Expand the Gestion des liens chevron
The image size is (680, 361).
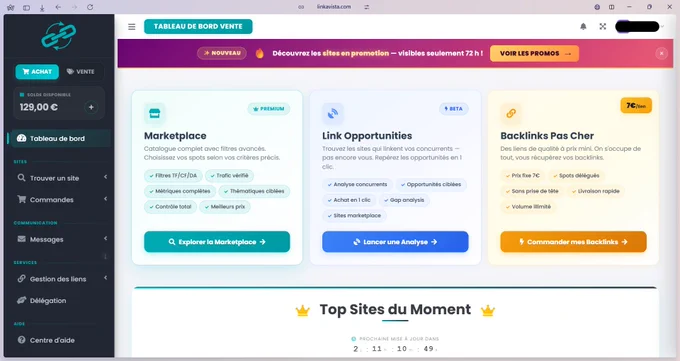(x=105, y=278)
